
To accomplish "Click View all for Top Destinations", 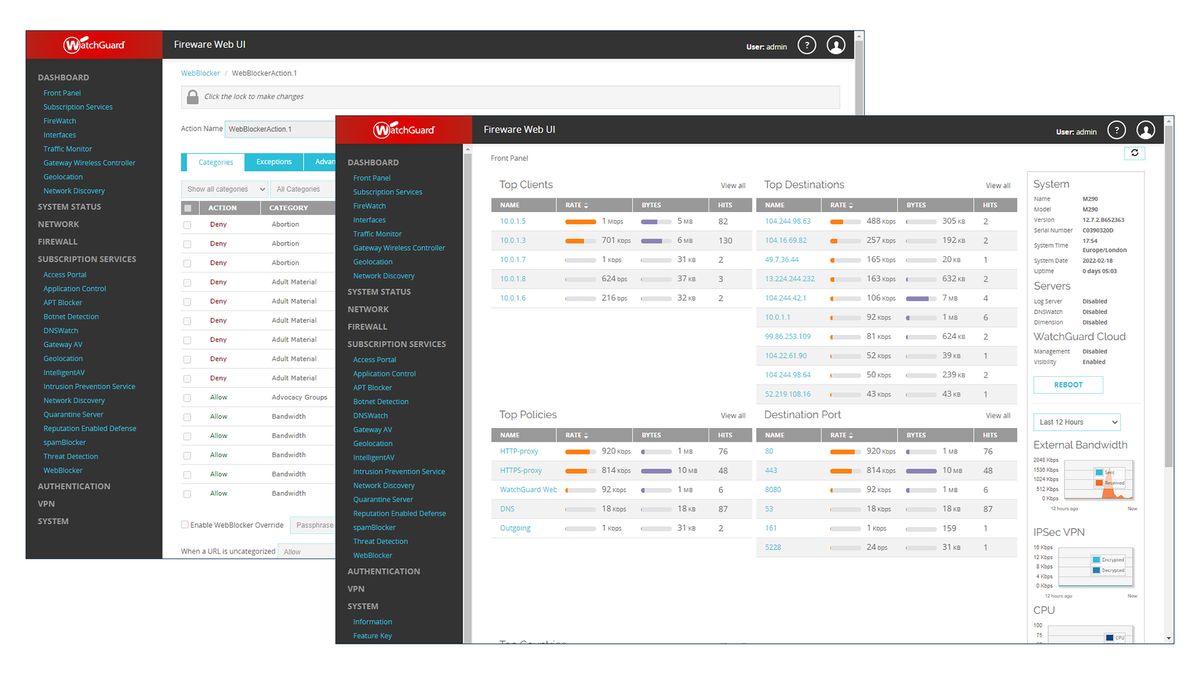I will point(998,185).
